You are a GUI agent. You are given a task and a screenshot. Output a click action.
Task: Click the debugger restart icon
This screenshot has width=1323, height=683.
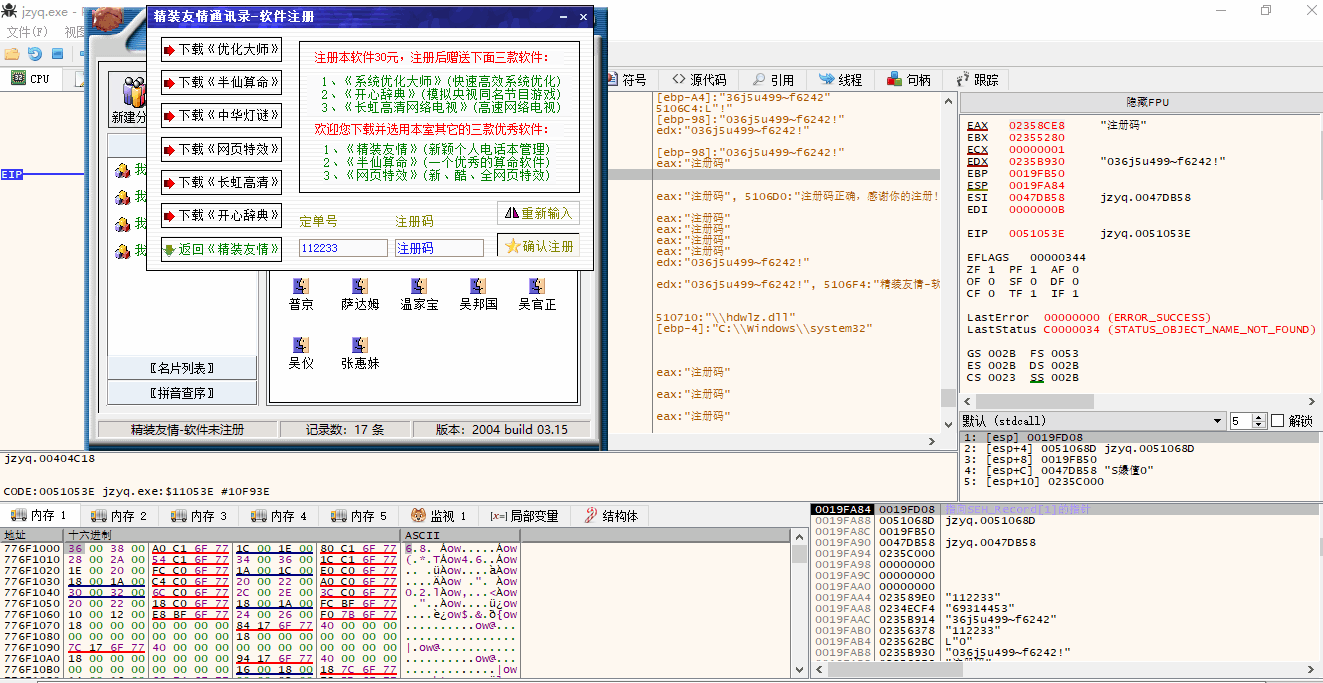(x=35, y=53)
